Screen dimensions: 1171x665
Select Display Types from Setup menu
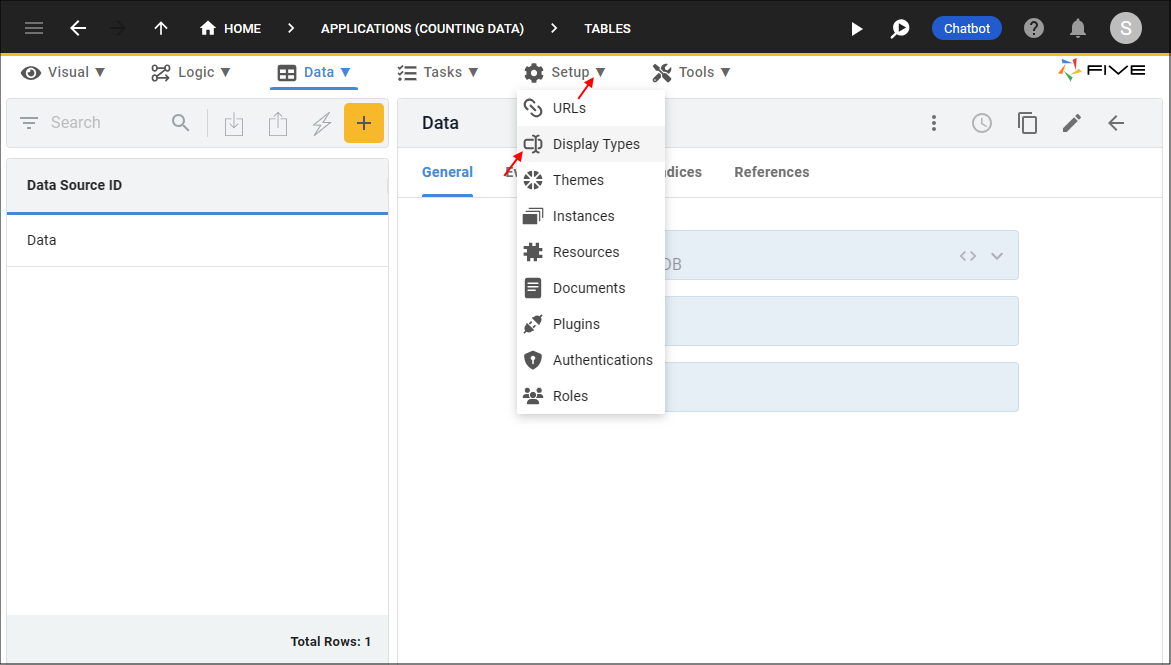click(x=595, y=144)
